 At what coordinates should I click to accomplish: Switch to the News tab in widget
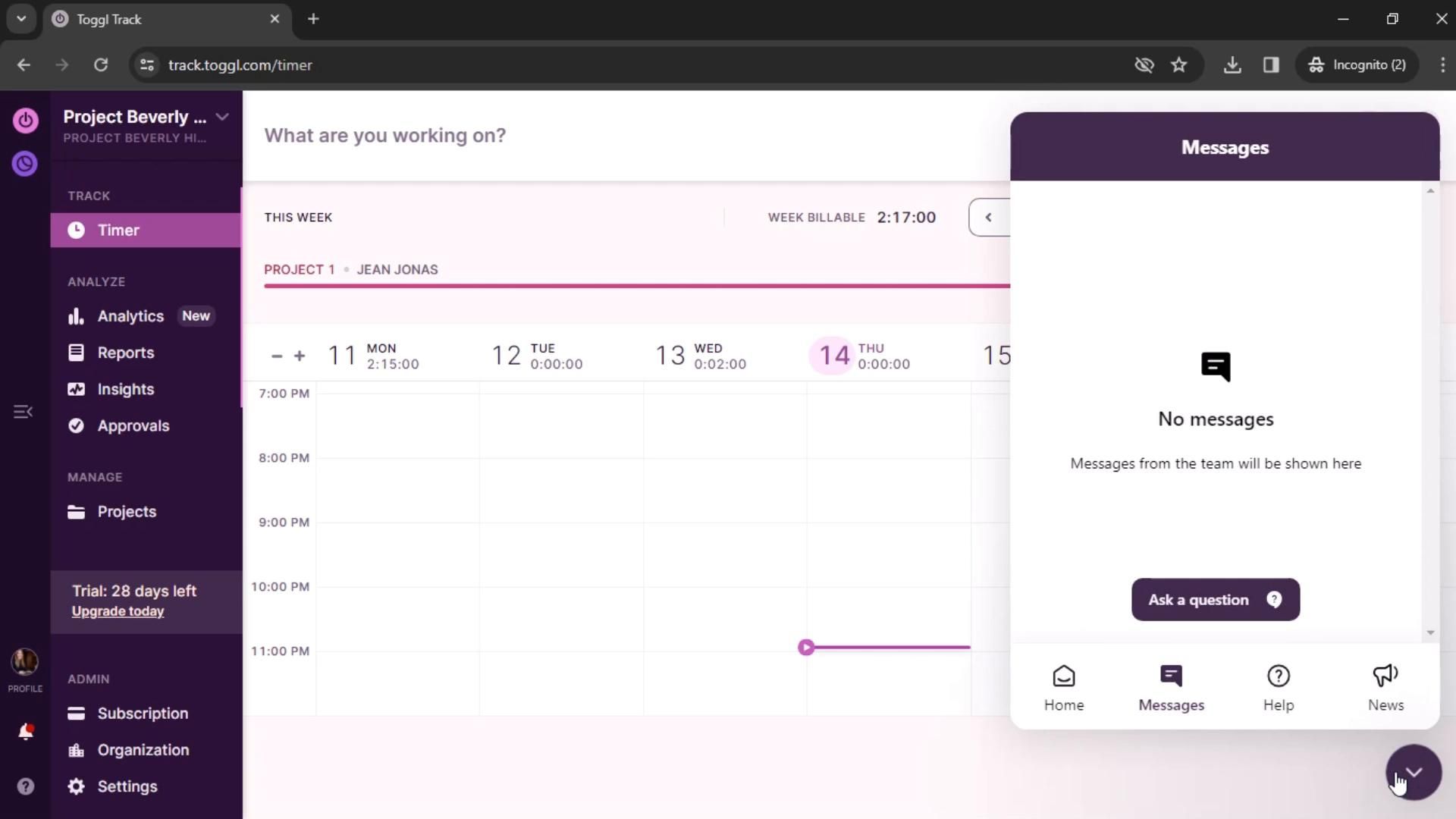point(1385,688)
